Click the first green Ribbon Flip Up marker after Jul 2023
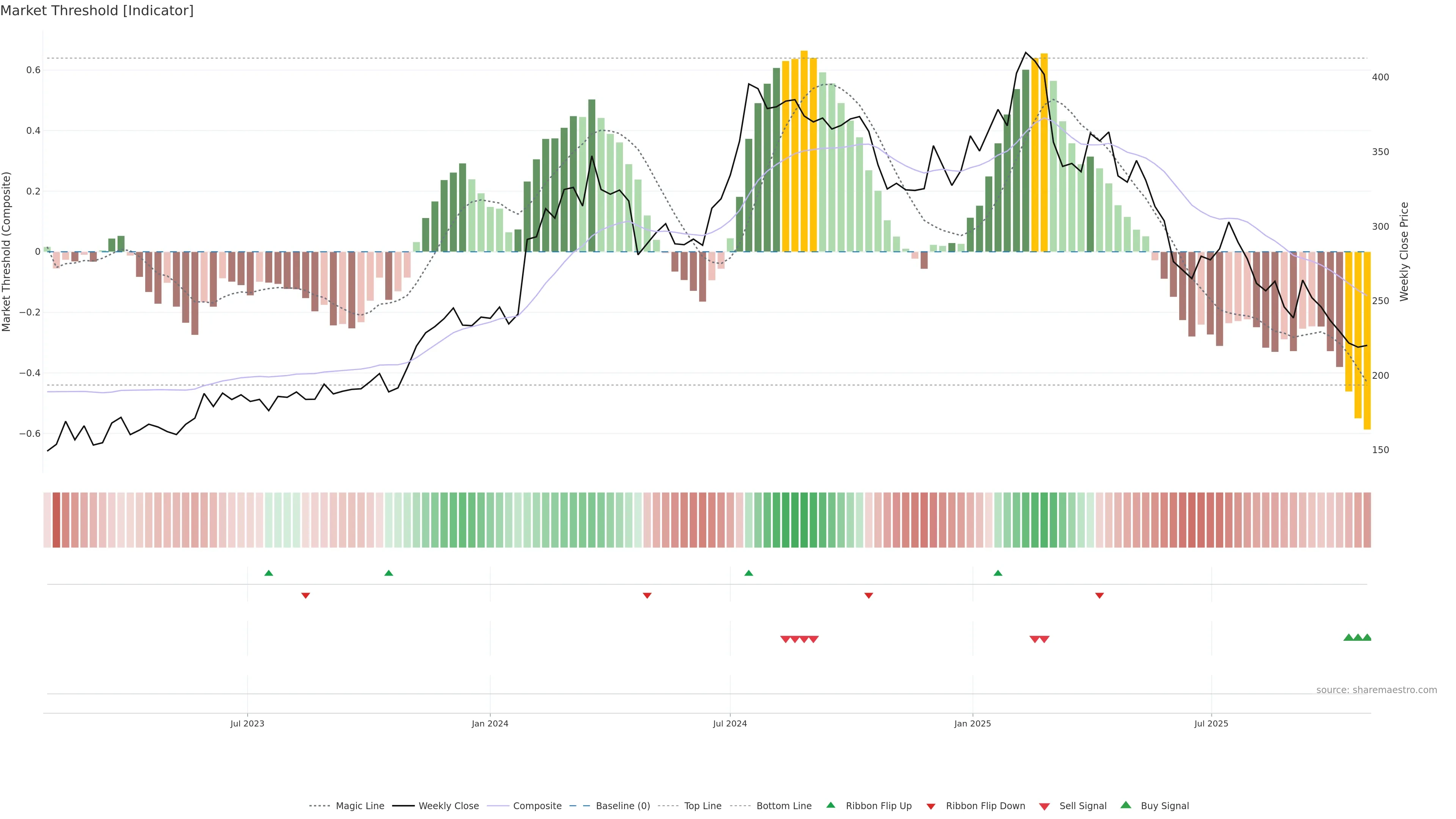The width and height of the screenshot is (1456, 819). (x=268, y=573)
